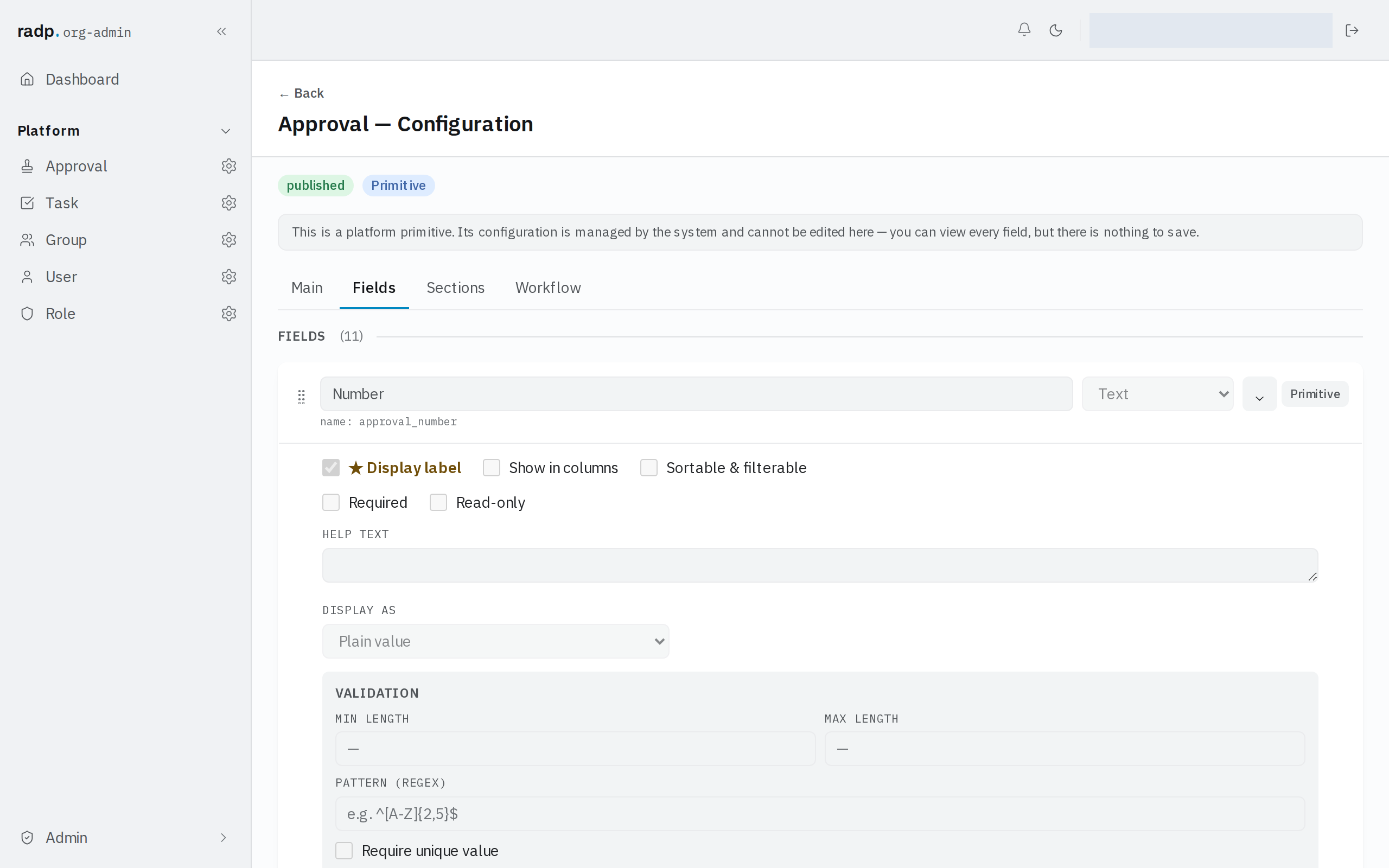
Task: Toggle the Display label checkbox
Action: pyautogui.click(x=330, y=467)
